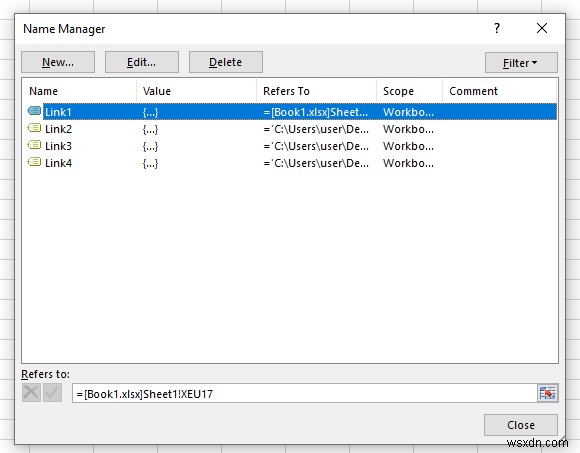The width and height of the screenshot is (580, 453).
Task: Sort by the Value column header
Action: click(196, 91)
